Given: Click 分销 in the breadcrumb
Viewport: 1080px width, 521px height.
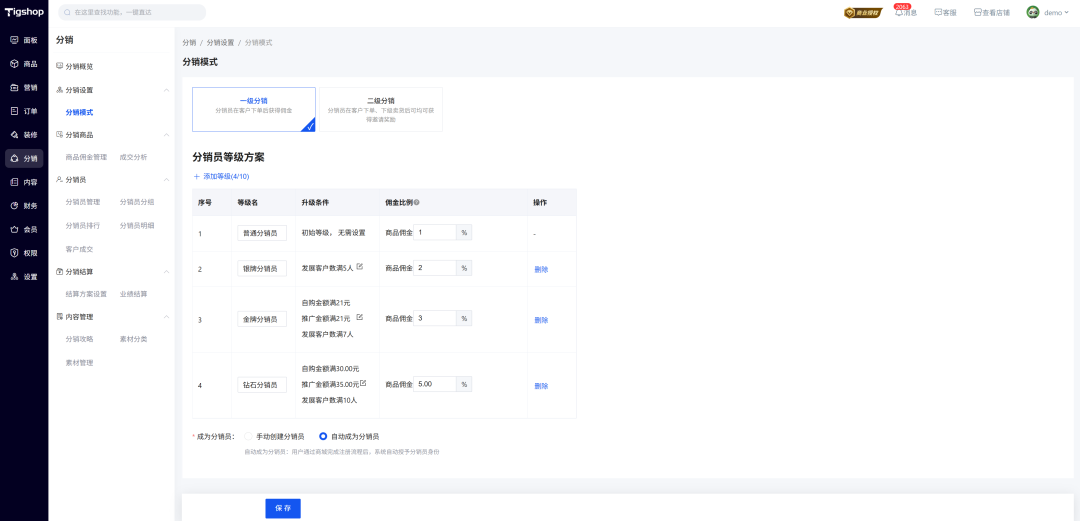Looking at the screenshot, I should click(x=189, y=43).
